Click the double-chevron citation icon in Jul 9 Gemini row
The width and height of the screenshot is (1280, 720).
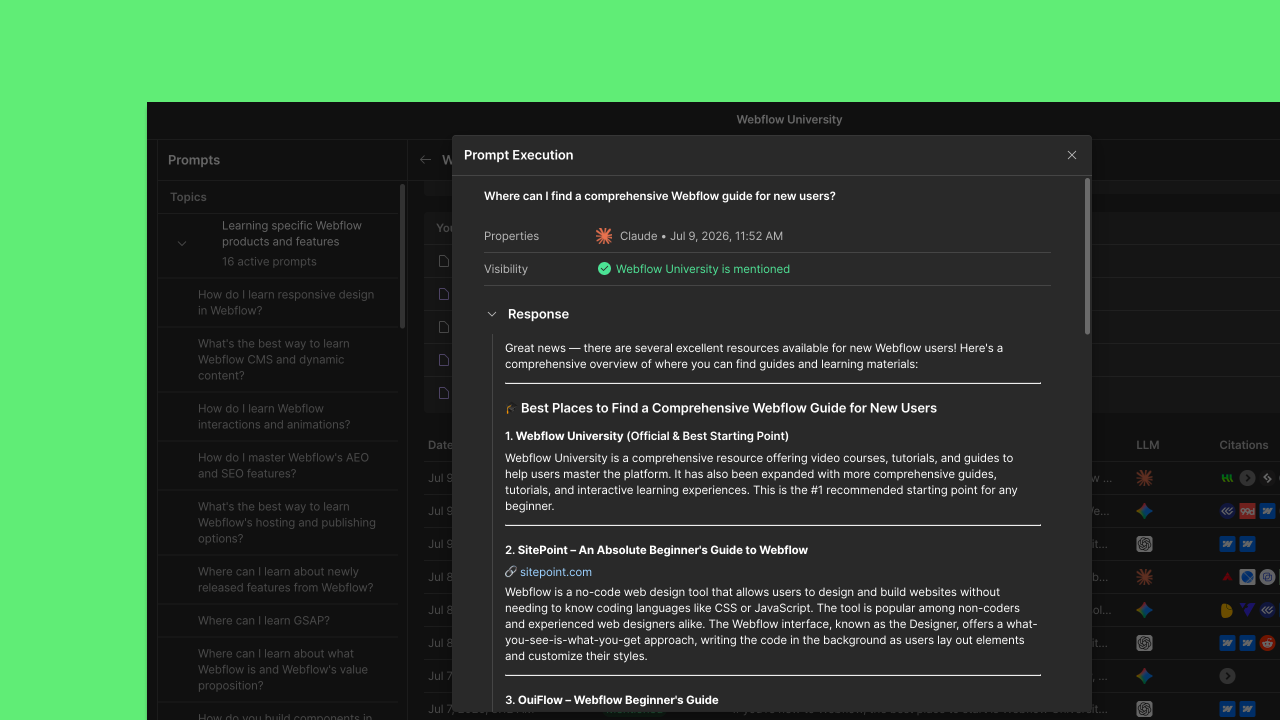[x=1227, y=511]
